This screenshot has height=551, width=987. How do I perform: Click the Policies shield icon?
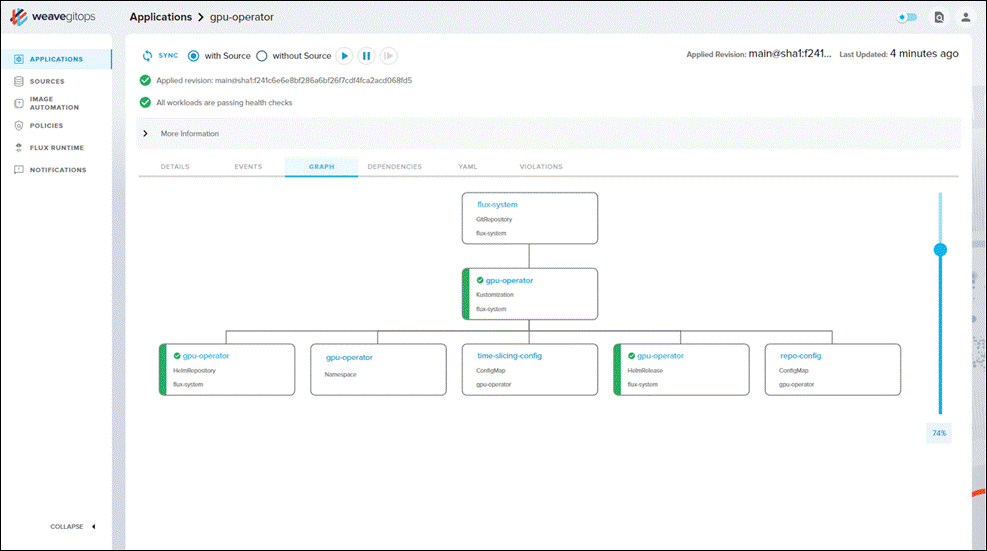19,125
